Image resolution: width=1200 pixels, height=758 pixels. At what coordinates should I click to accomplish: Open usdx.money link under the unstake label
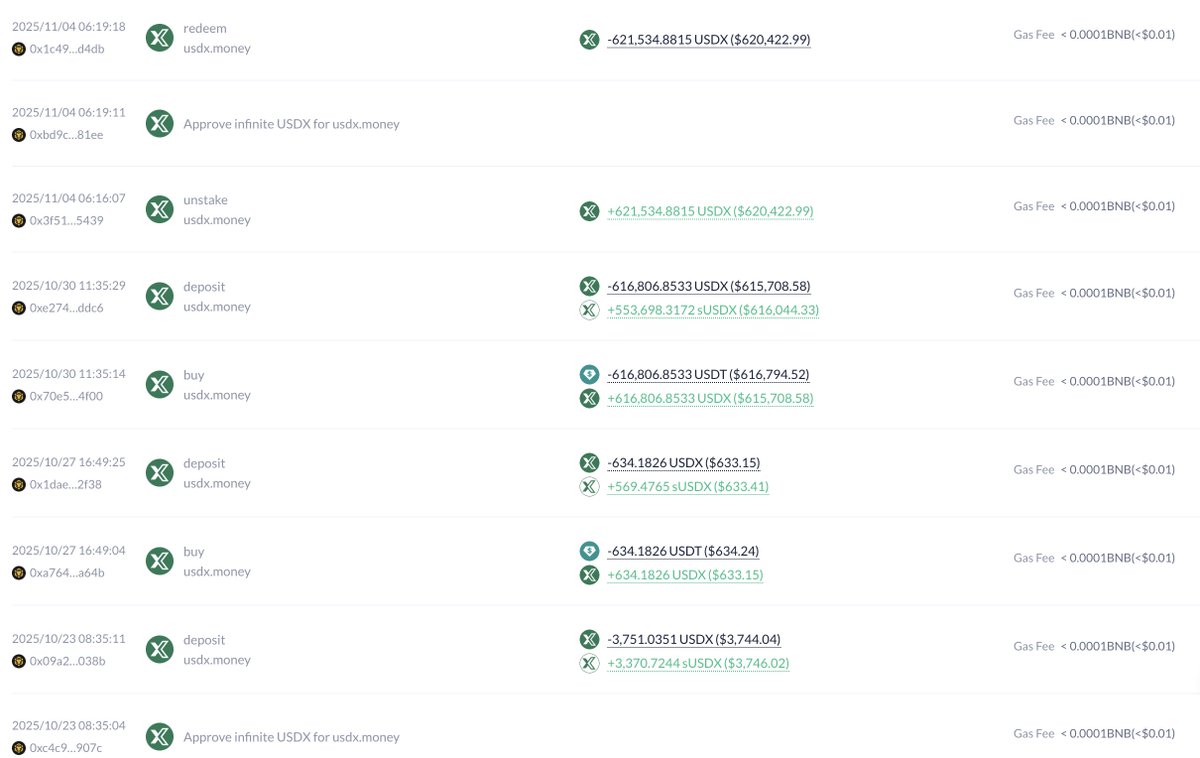tap(217, 220)
